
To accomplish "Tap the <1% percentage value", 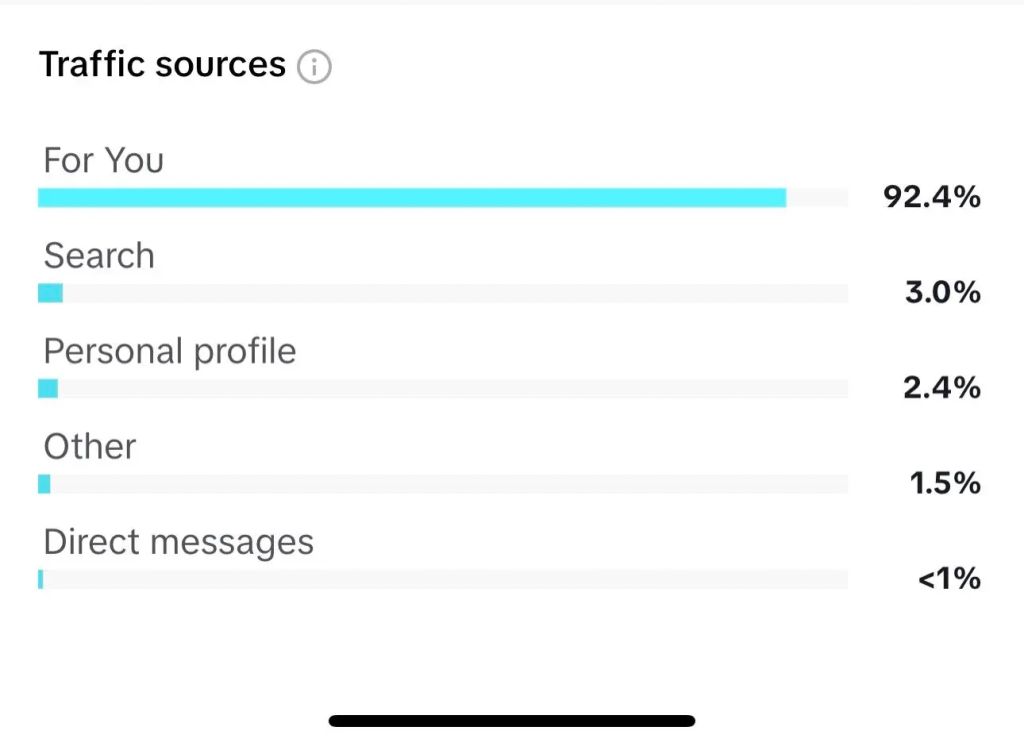I will (949, 579).
